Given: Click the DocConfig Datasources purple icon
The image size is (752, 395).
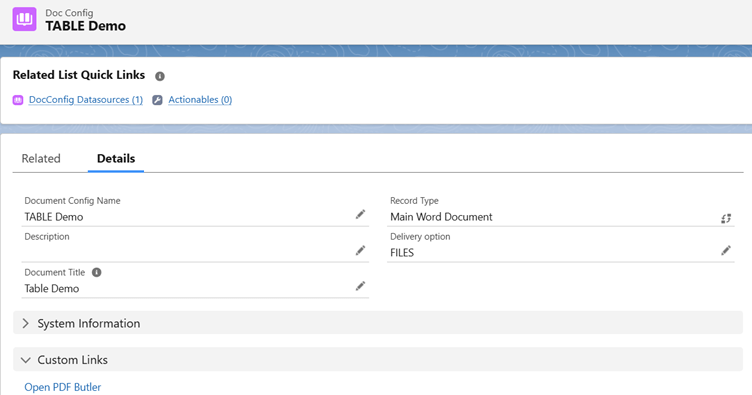Looking at the screenshot, I should click(18, 100).
